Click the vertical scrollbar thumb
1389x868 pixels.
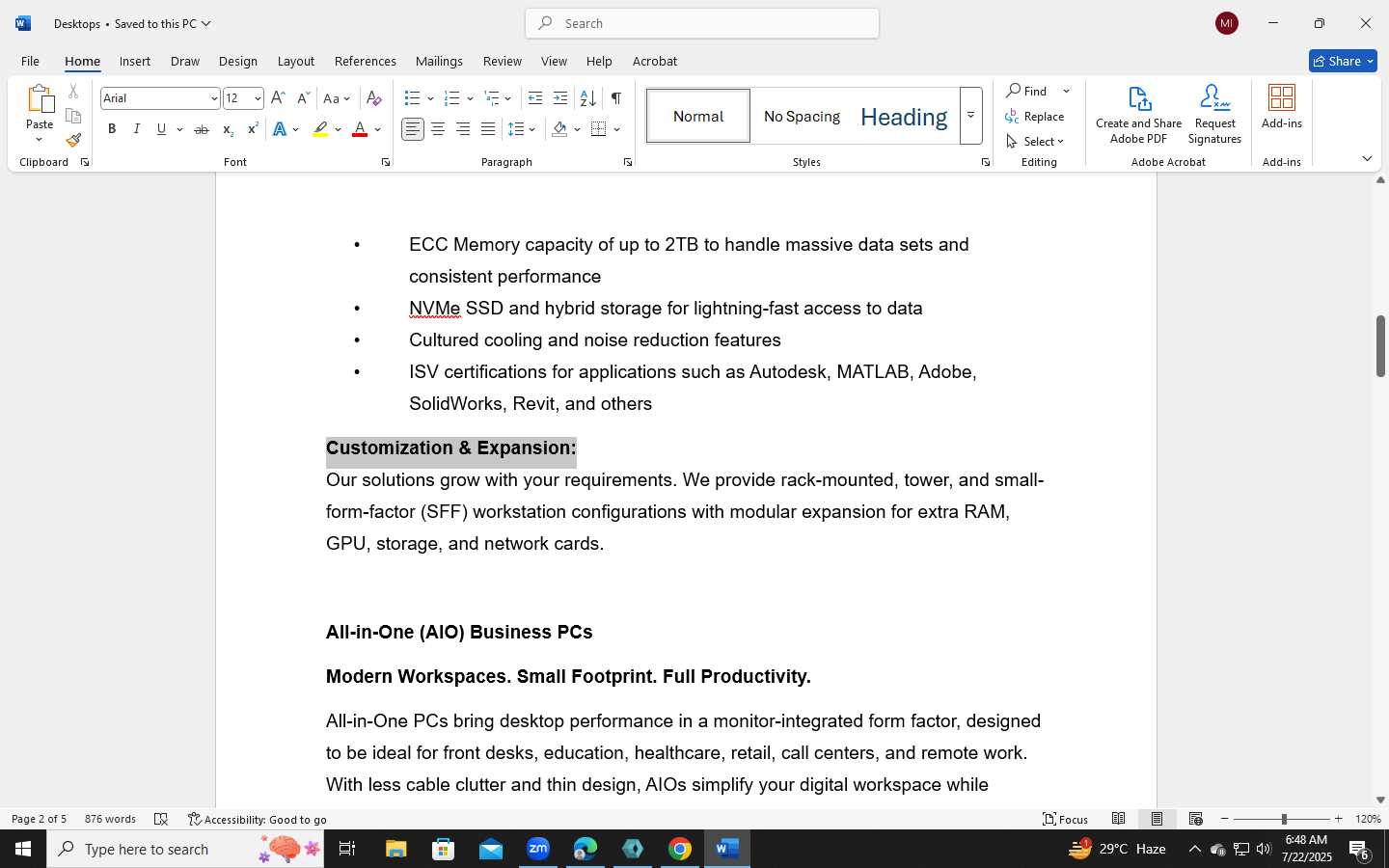coord(1380,346)
